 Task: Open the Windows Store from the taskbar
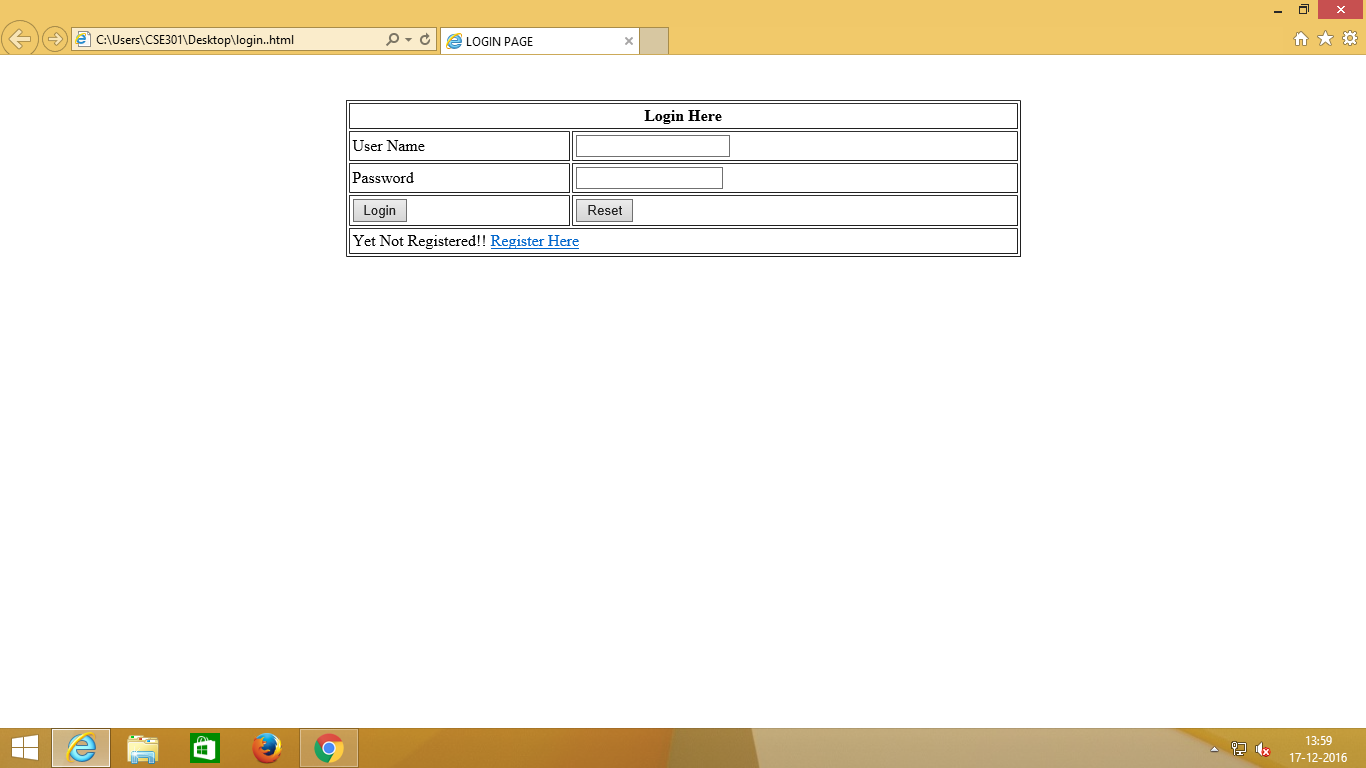pyautogui.click(x=204, y=747)
